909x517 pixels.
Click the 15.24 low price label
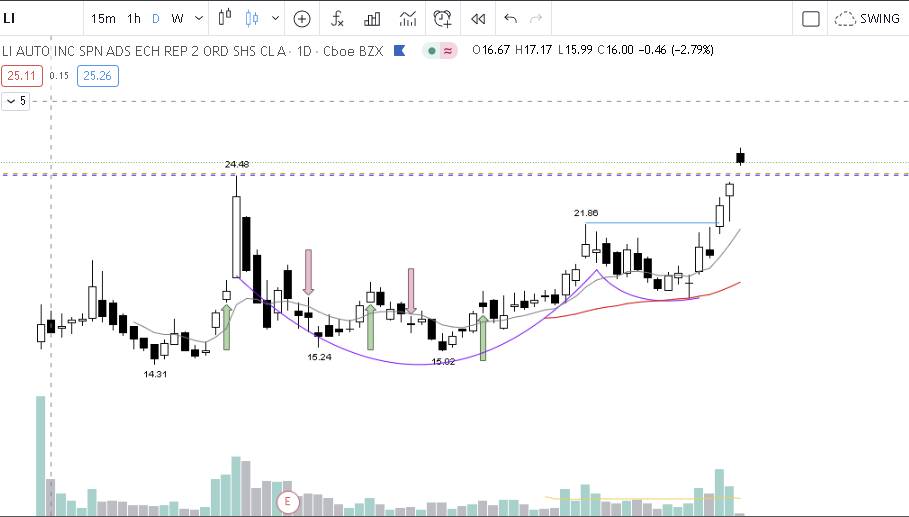pyautogui.click(x=319, y=357)
